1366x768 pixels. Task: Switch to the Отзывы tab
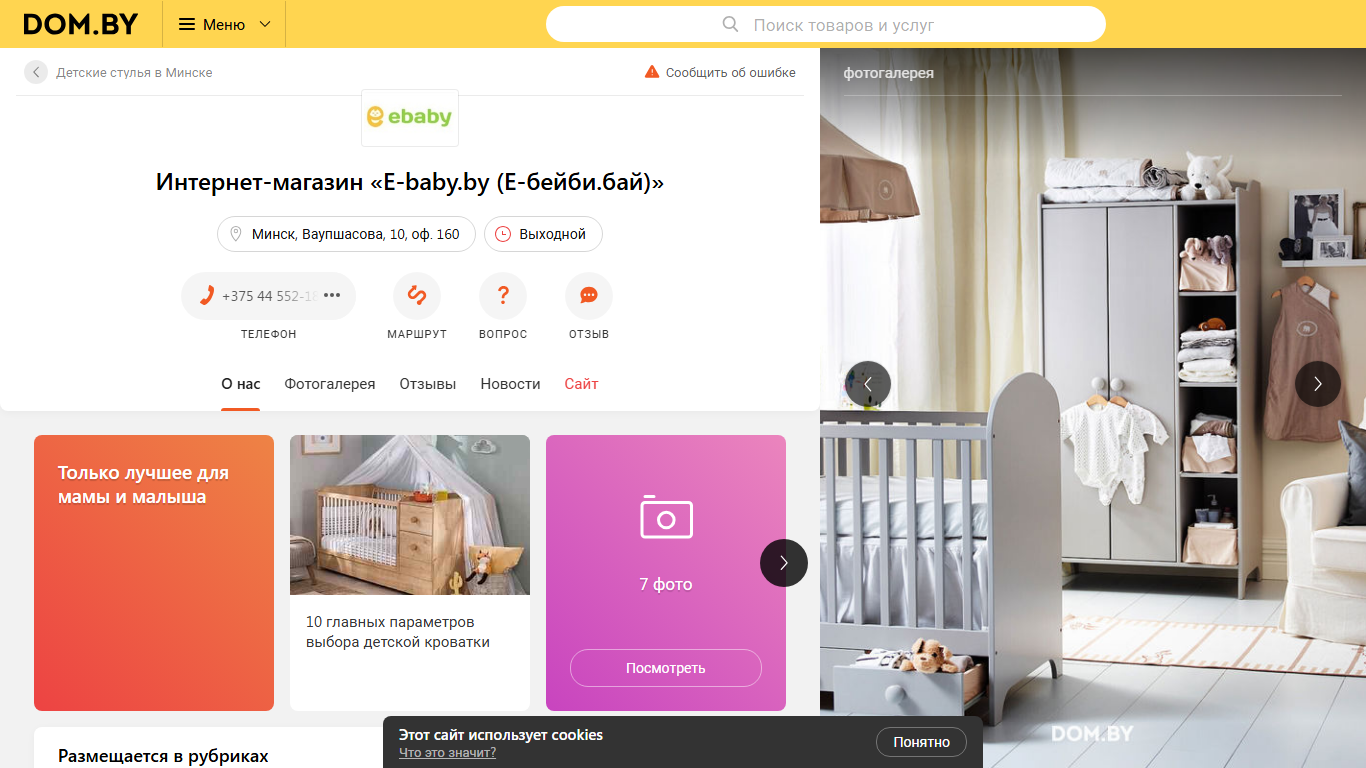pyautogui.click(x=428, y=384)
